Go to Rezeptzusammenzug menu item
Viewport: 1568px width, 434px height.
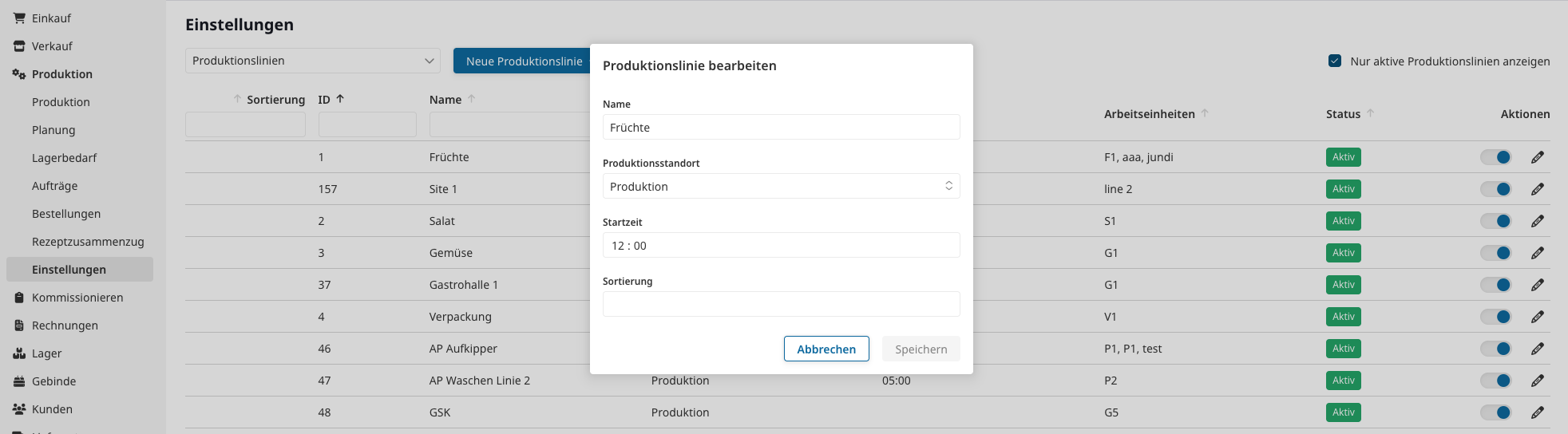click(x=88, y=242)
